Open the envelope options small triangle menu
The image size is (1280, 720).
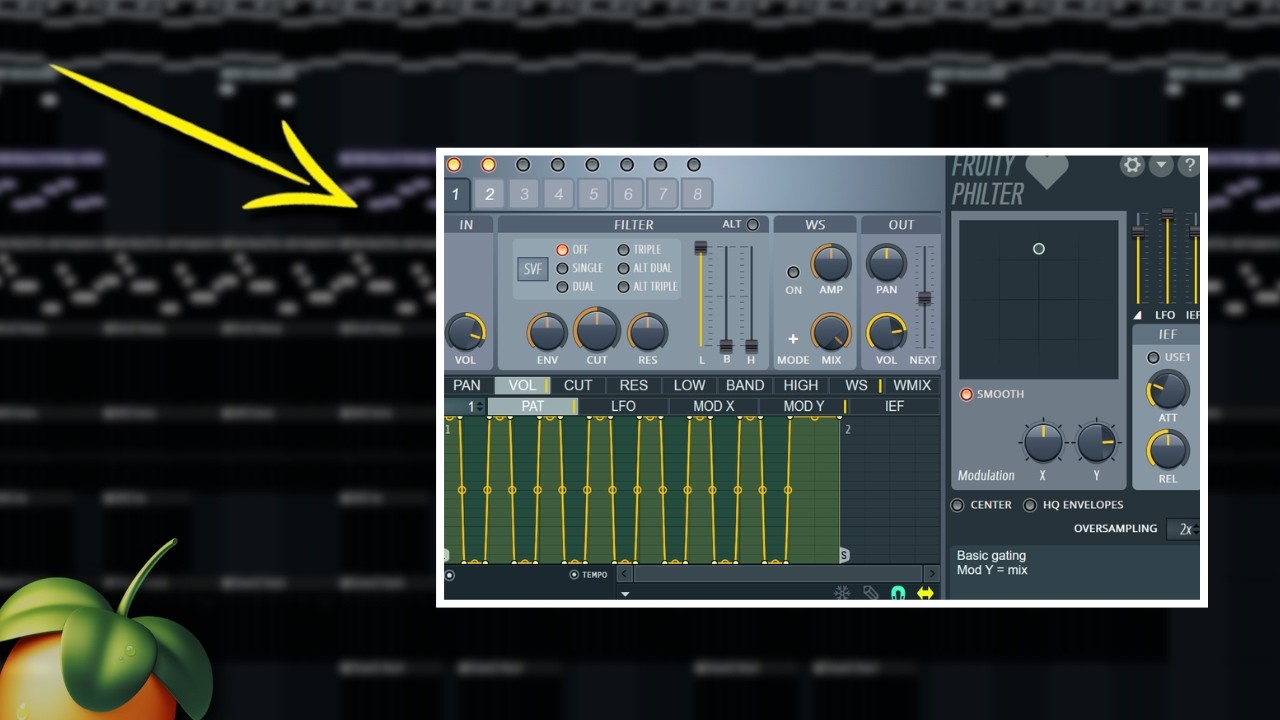(x=625, y=594)
